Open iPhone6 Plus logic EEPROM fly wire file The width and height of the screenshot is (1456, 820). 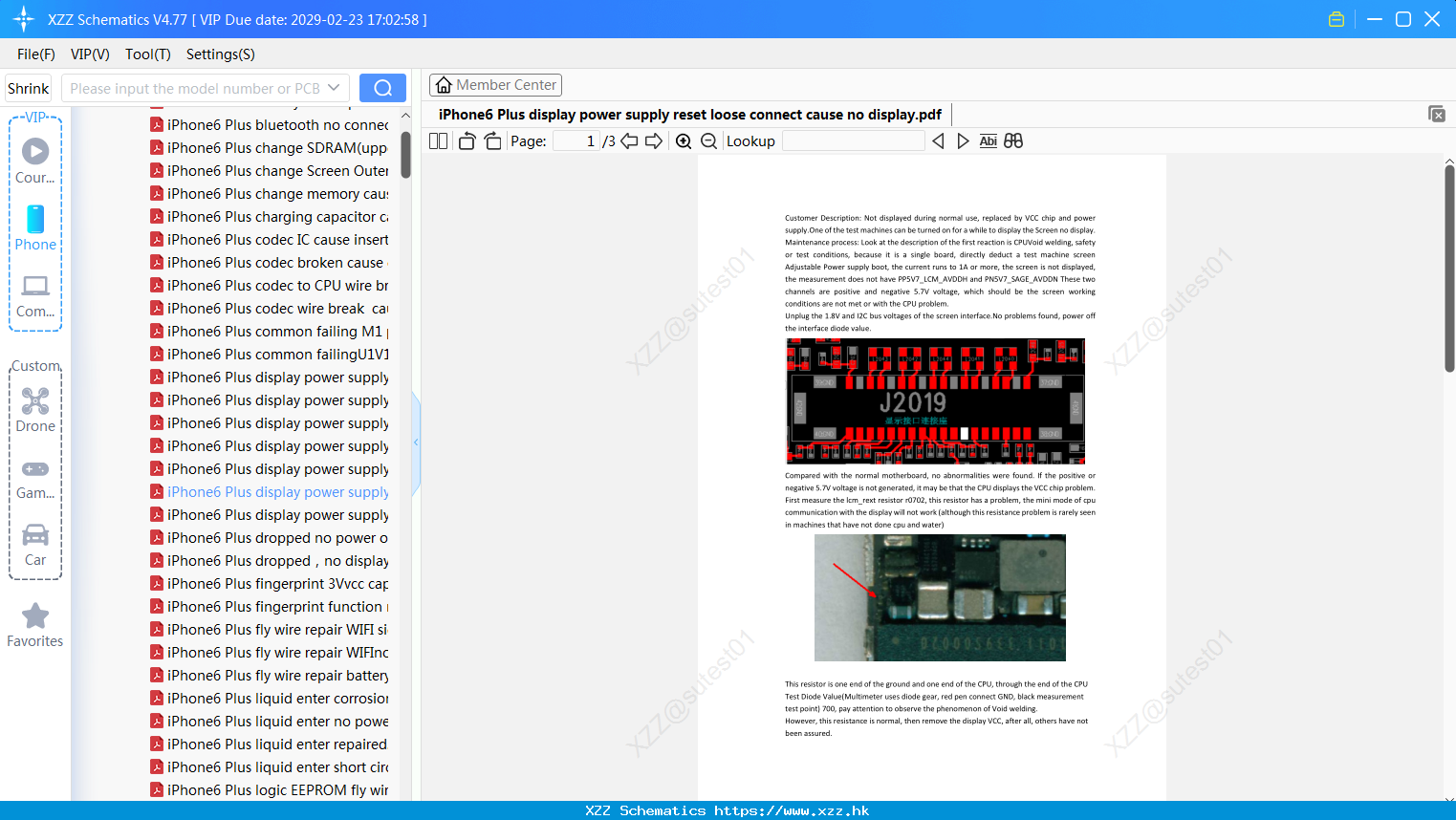click(x=270, y=790)
